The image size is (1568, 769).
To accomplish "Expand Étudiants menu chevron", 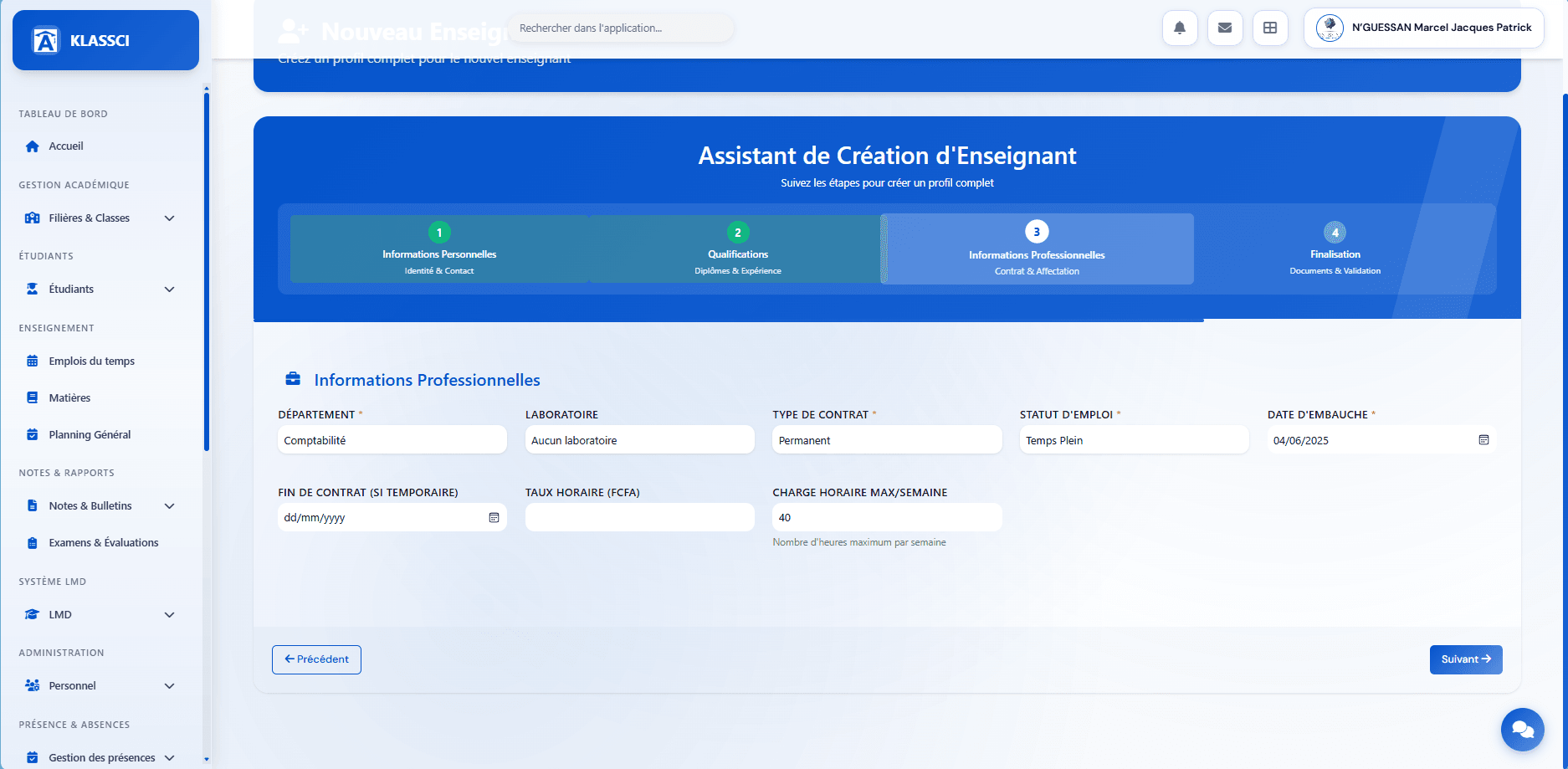I will click(x=170, y=290).
